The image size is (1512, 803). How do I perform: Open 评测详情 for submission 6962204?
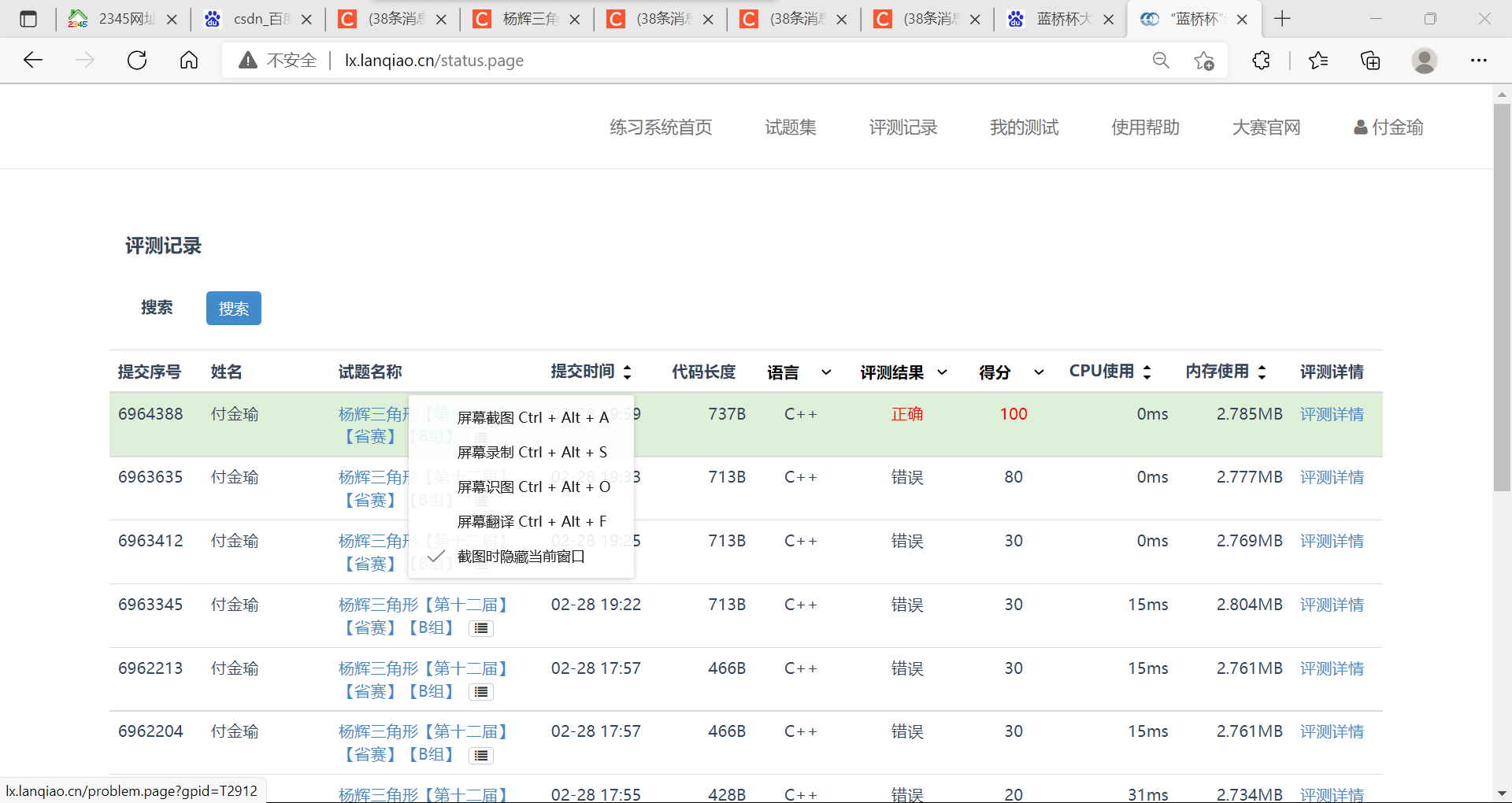[1332, 731]
